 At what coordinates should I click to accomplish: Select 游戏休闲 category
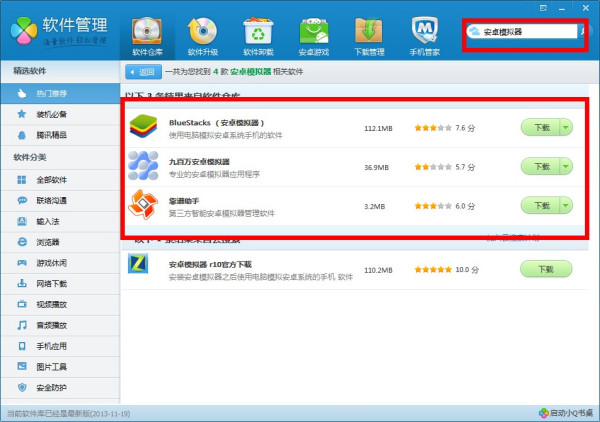point(60,262)
